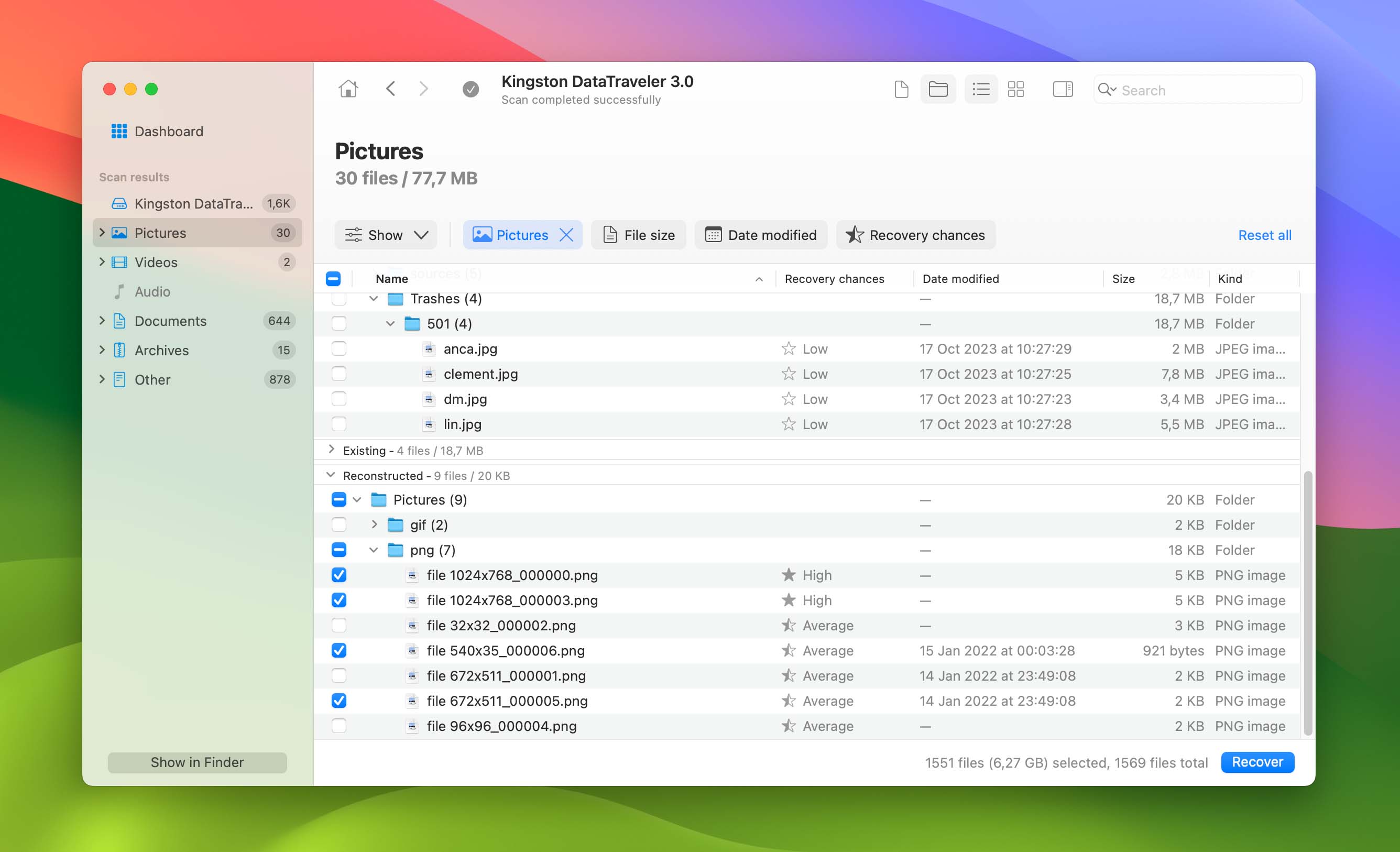Click star icon for file 1024x768_000000.png

[788, 575]
